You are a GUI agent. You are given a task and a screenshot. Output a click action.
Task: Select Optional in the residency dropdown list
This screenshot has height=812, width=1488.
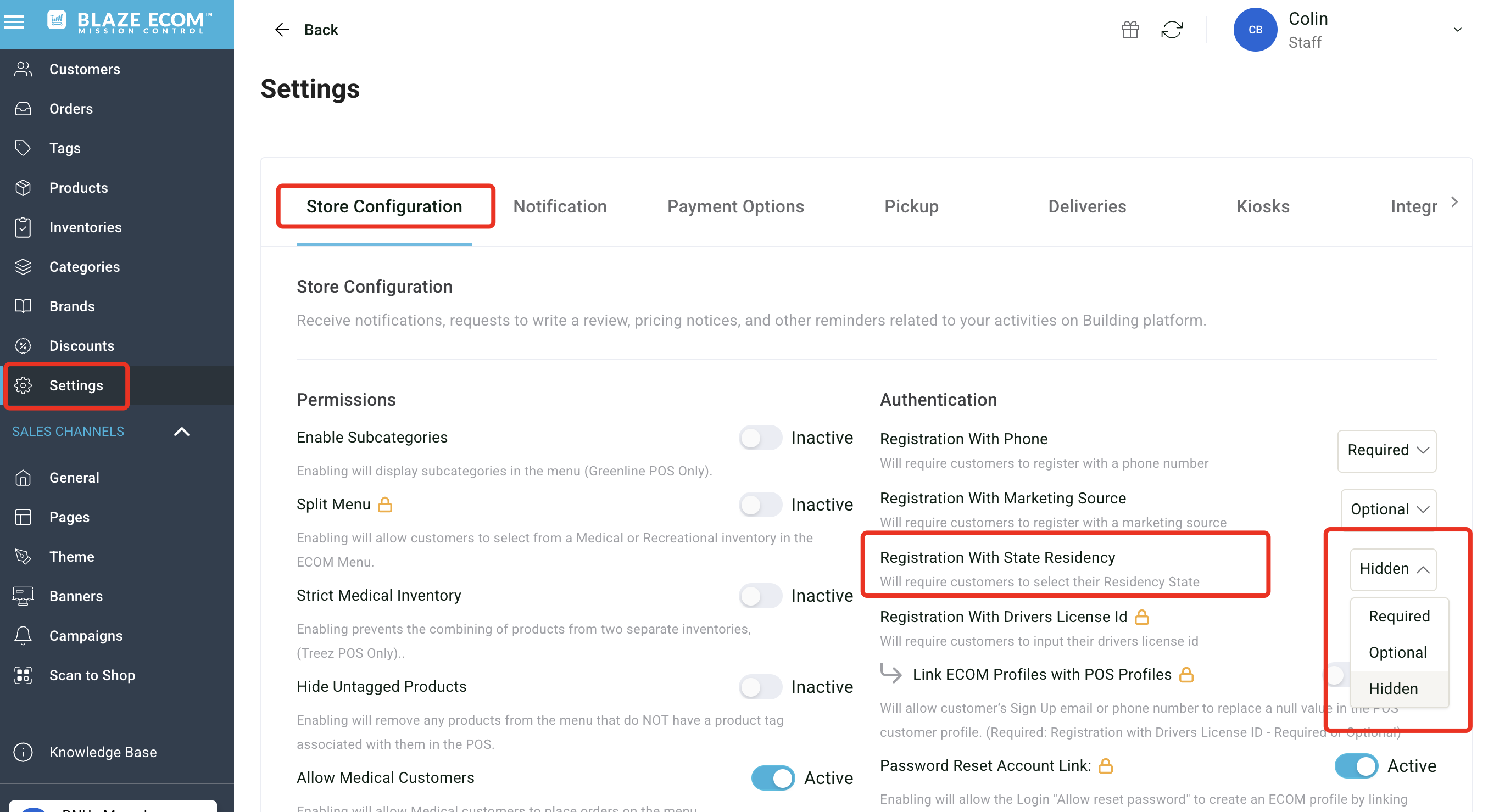(x=1397, y=653)
